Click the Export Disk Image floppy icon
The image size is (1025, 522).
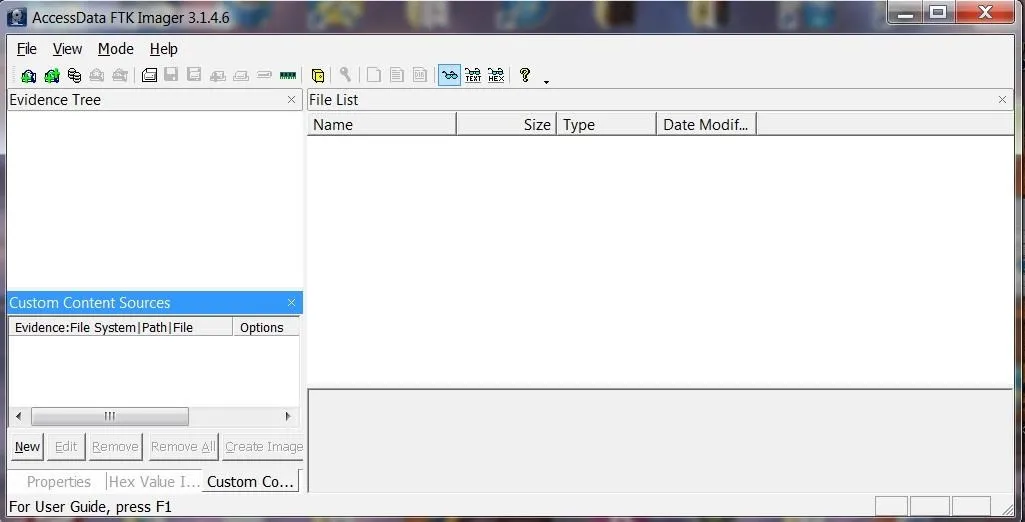coord(171,75)
